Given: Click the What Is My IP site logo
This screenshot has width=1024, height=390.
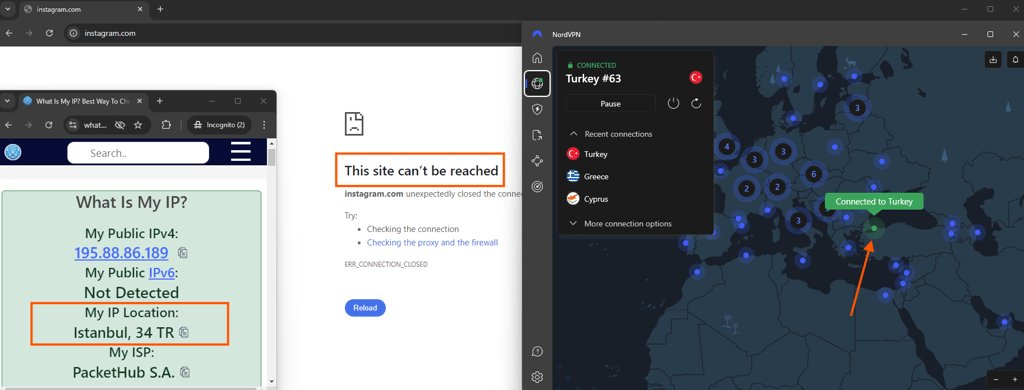Looking at the screenshot, I should coord(13,152).
